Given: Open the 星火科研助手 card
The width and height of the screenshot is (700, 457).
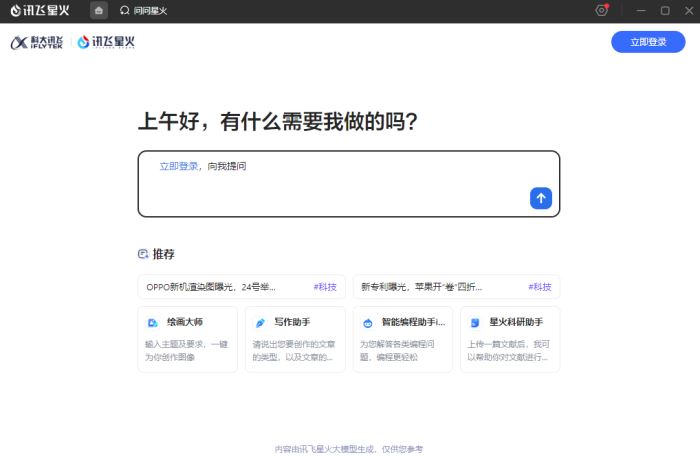Looking at the screenshot, I should point(510,339).
